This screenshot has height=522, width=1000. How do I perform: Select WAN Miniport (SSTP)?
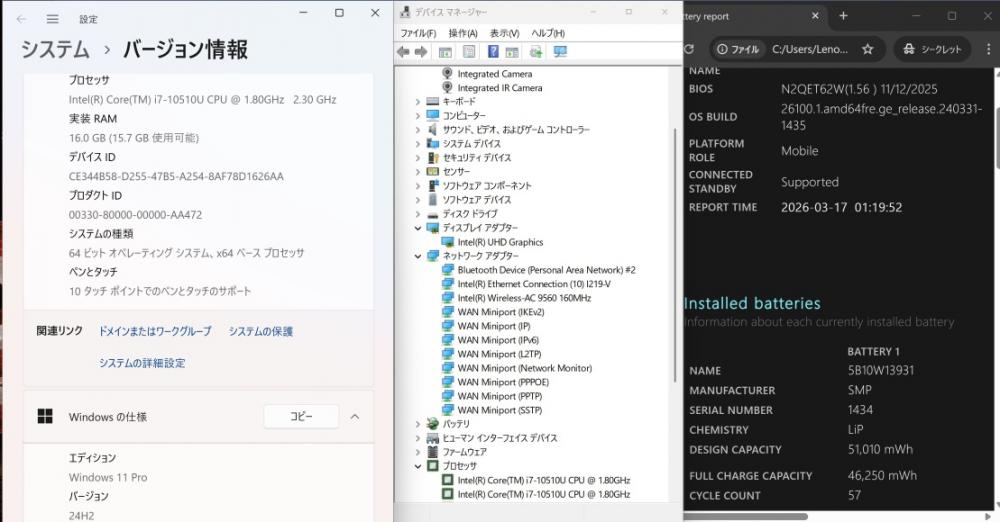click(499, 410)
